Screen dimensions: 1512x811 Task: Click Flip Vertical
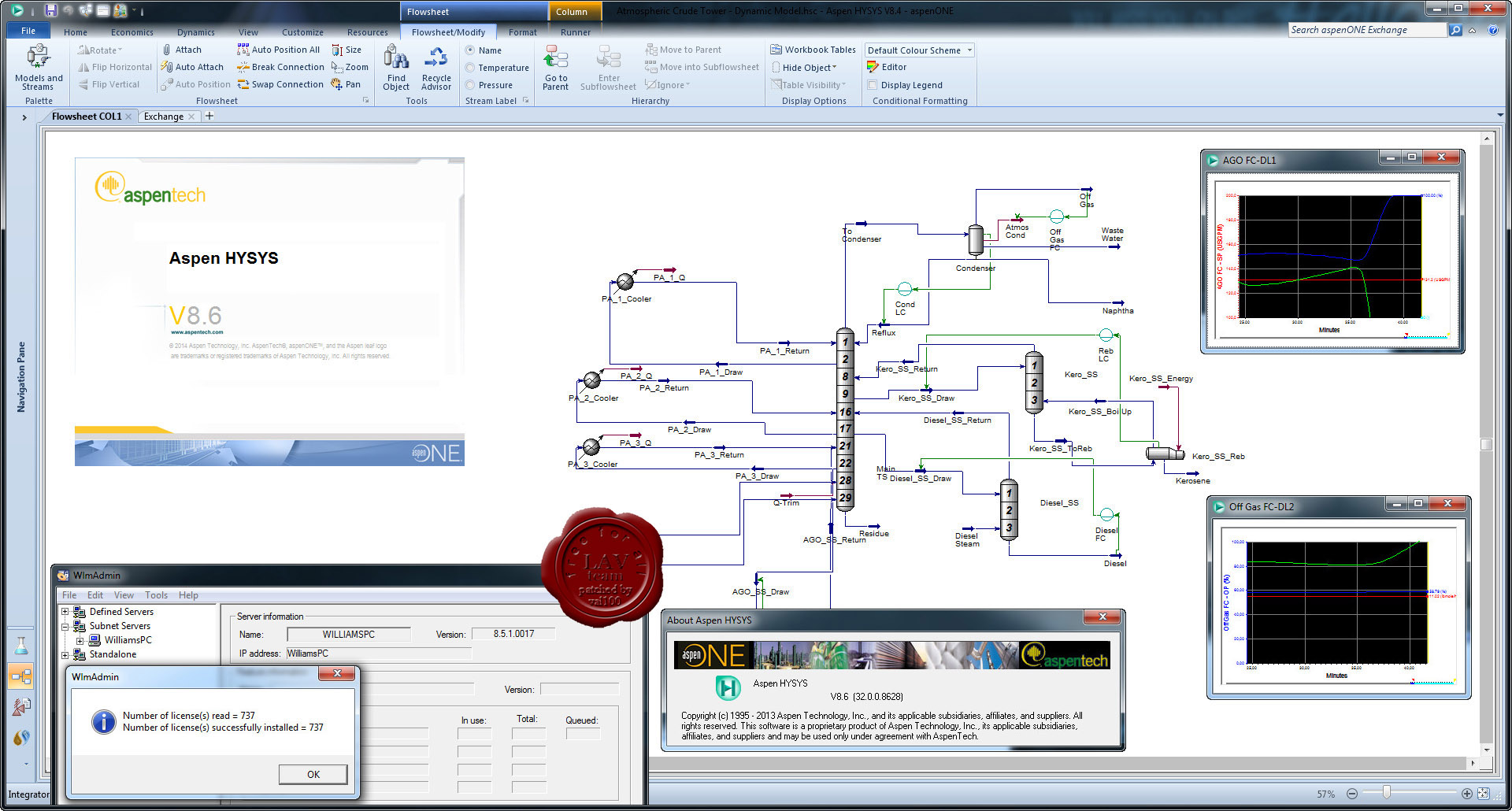point(109,84)
